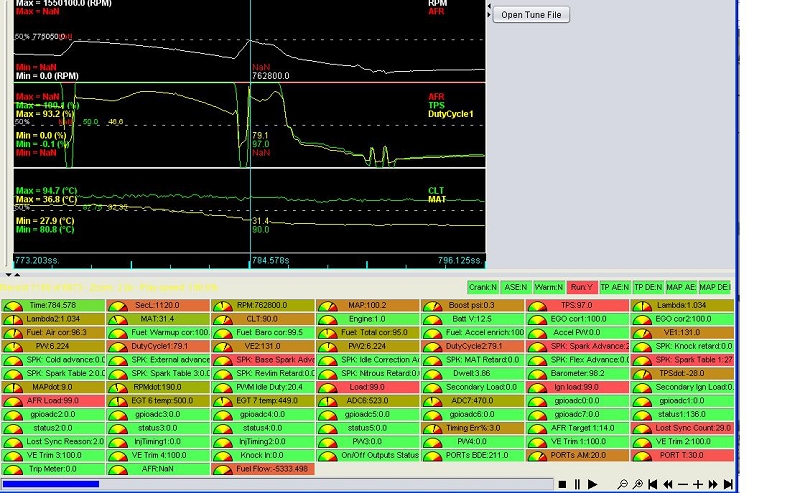Pause the log playback
The height and width of the screenshot is (493, 800).
pos(577,484)
